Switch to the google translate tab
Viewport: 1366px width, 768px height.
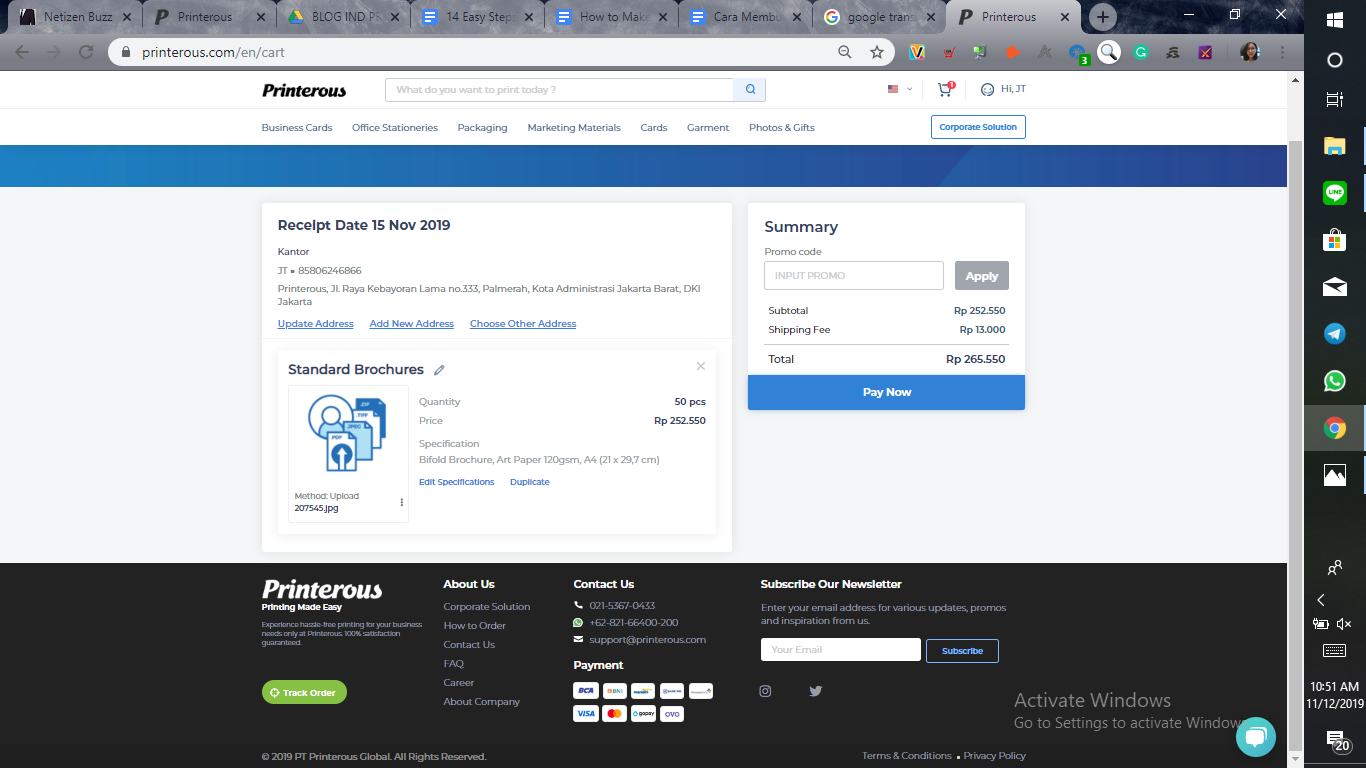880,17
